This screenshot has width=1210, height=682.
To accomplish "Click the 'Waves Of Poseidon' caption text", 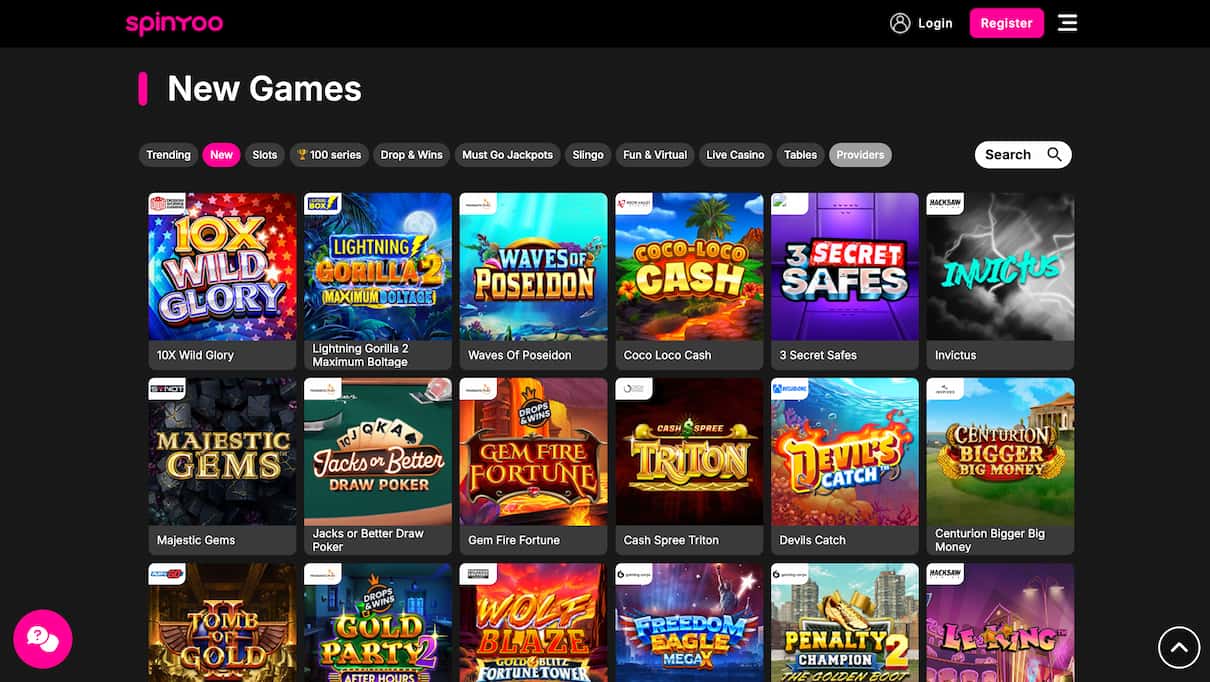I will tap(520, 355).
